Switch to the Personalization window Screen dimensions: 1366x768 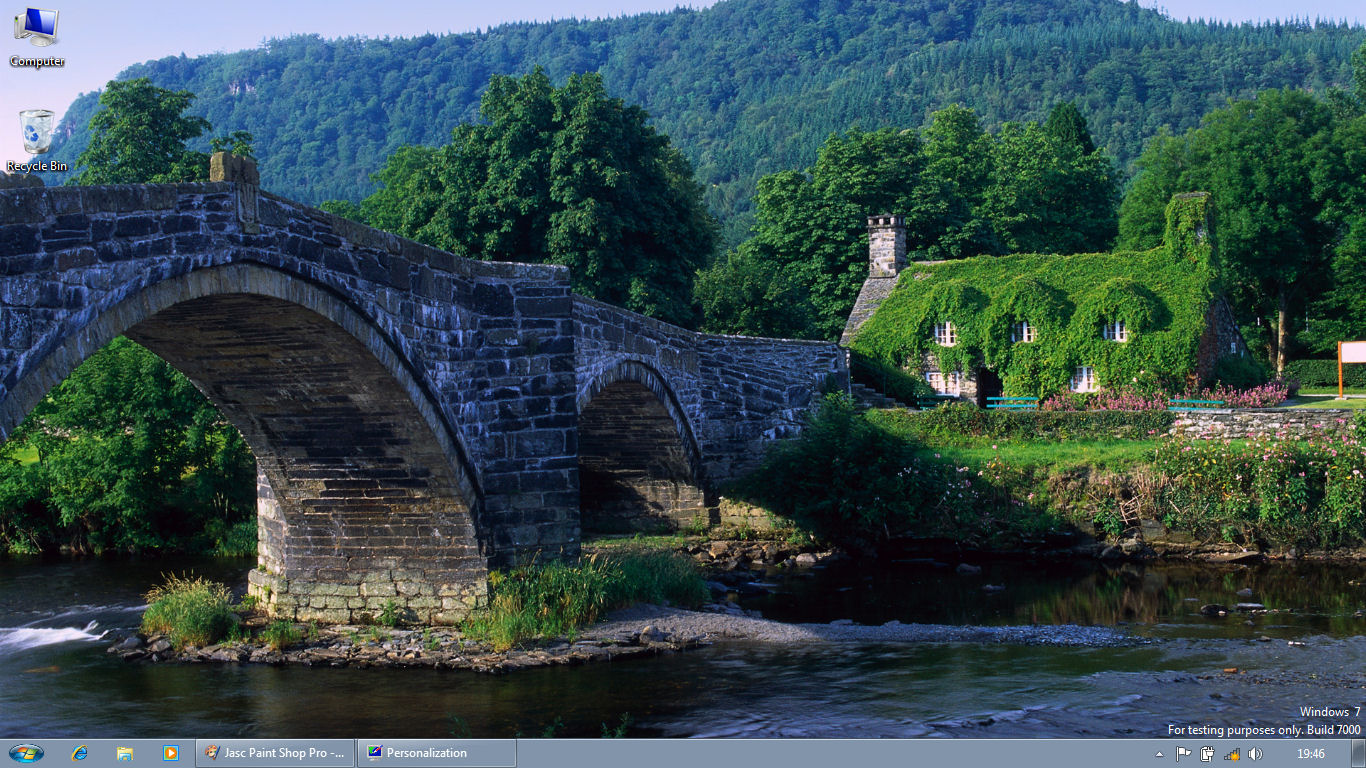(436, 753)
